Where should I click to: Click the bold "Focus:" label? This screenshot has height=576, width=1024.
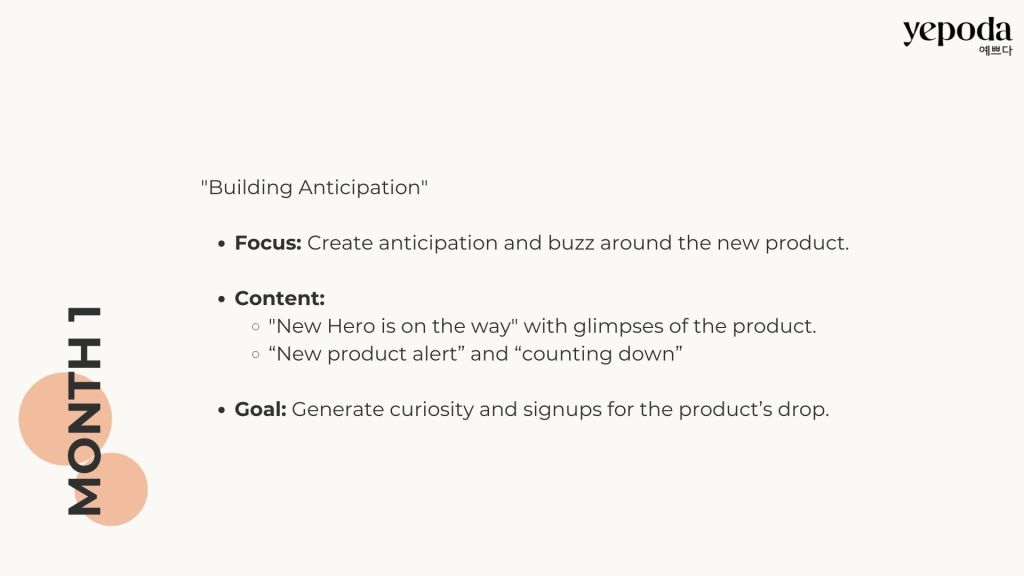(267, 243)
